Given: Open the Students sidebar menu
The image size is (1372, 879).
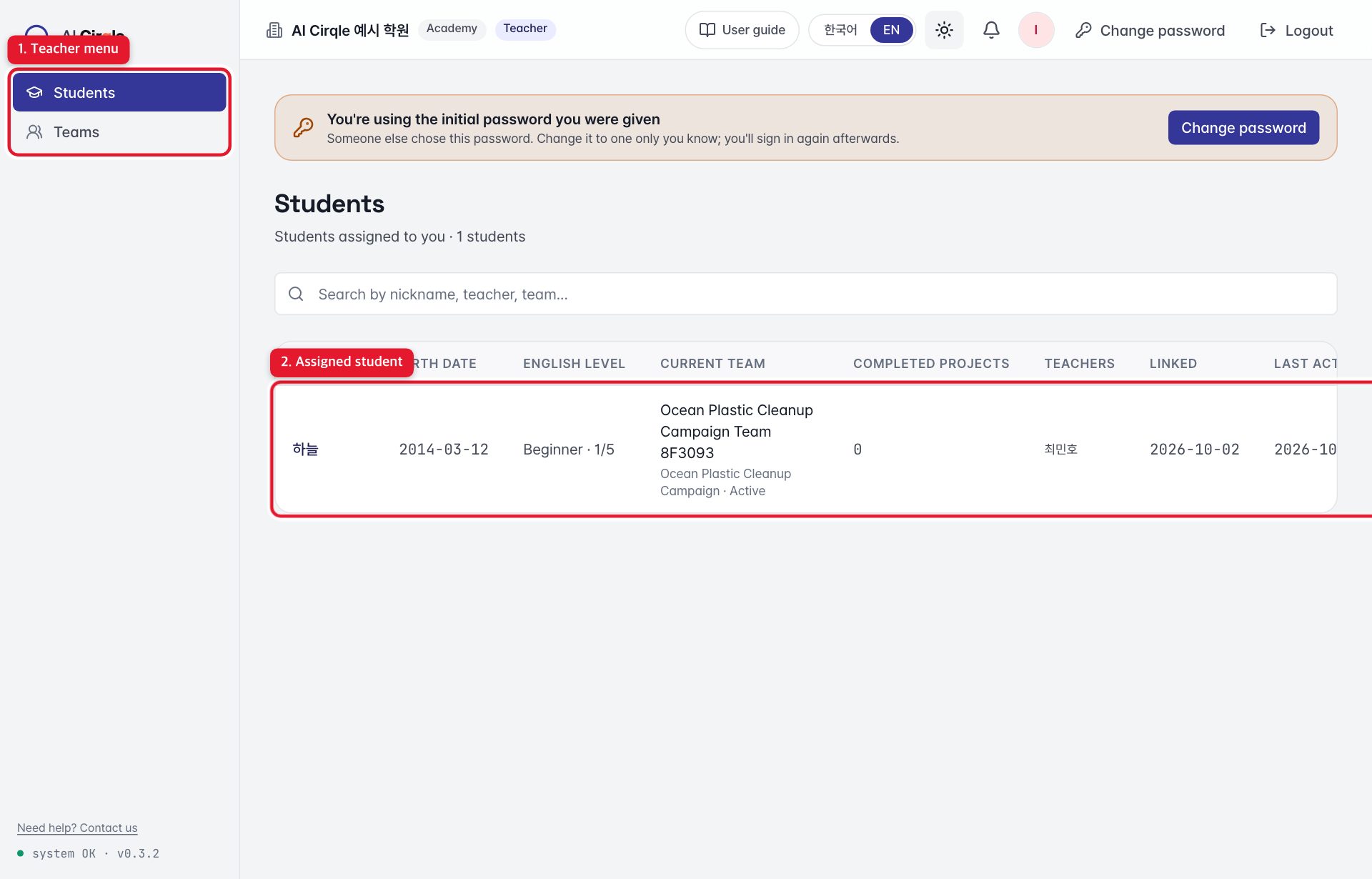Looking at the screenshot, I should click(119, 92).
